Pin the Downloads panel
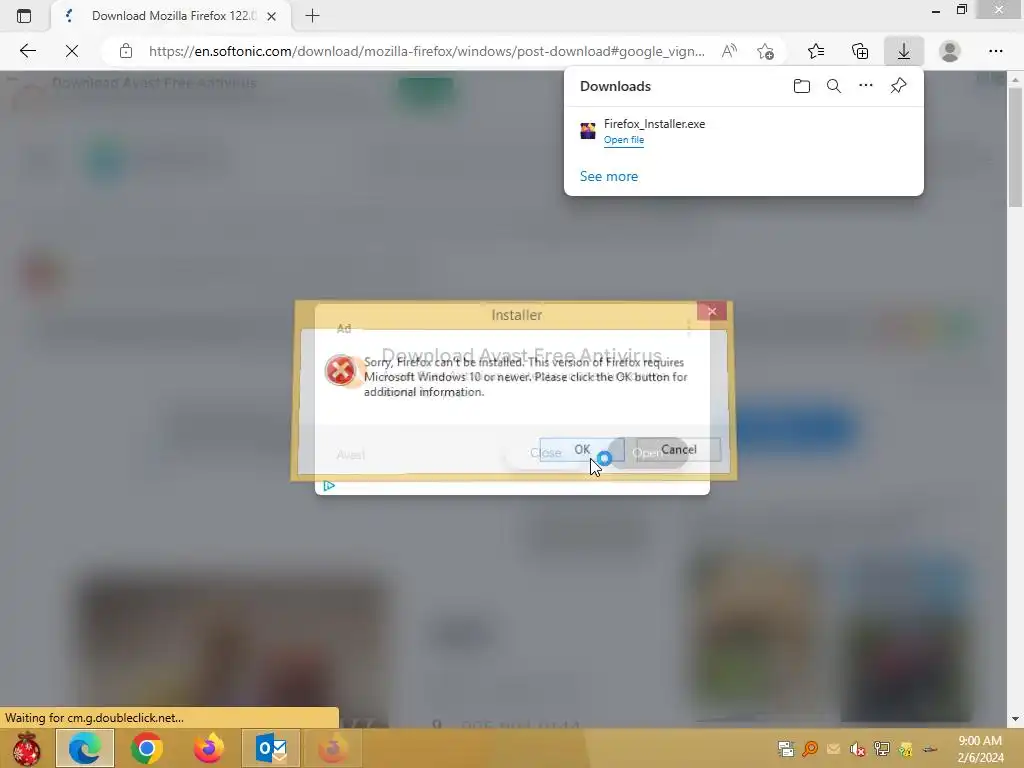1024x768 pixels. (x=899, y=86)
